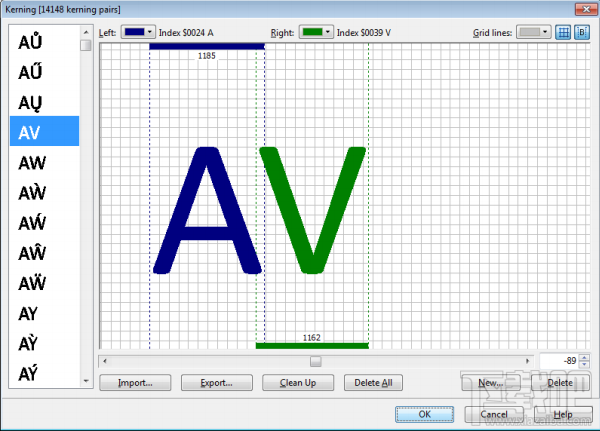Click the slider's left arrow

click(105, 361)
